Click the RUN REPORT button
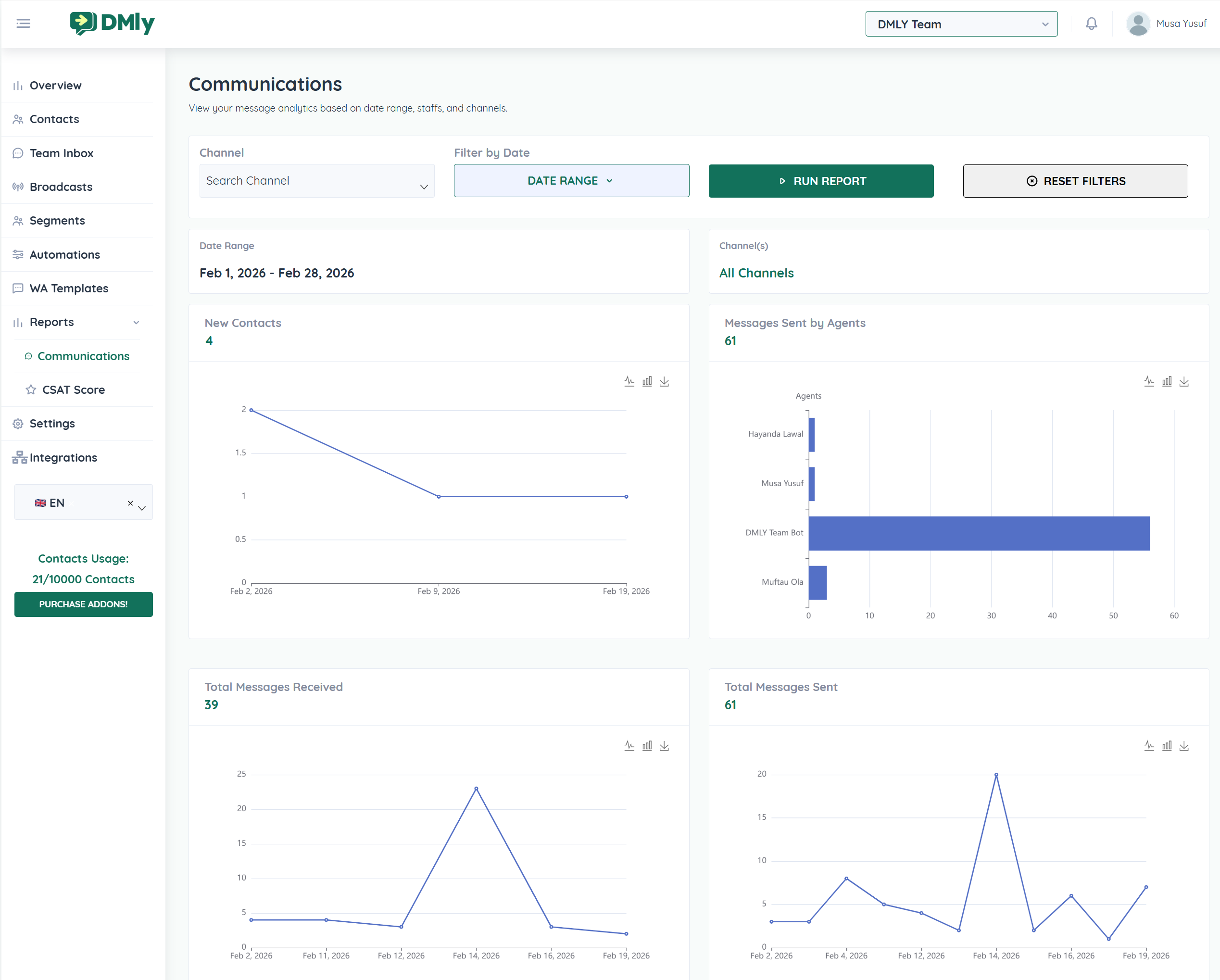 click(820, 181)
